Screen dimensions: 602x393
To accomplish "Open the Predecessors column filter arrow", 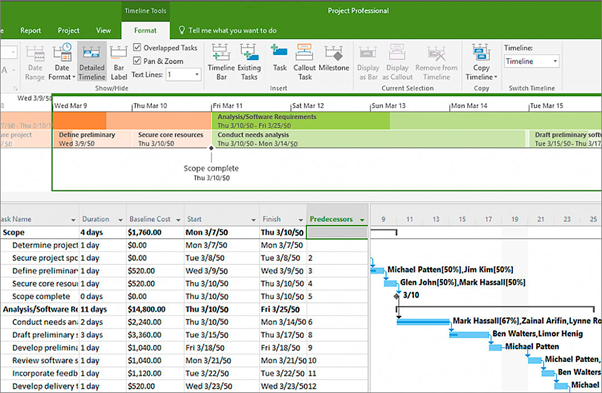I will click(x=362, y=220).
